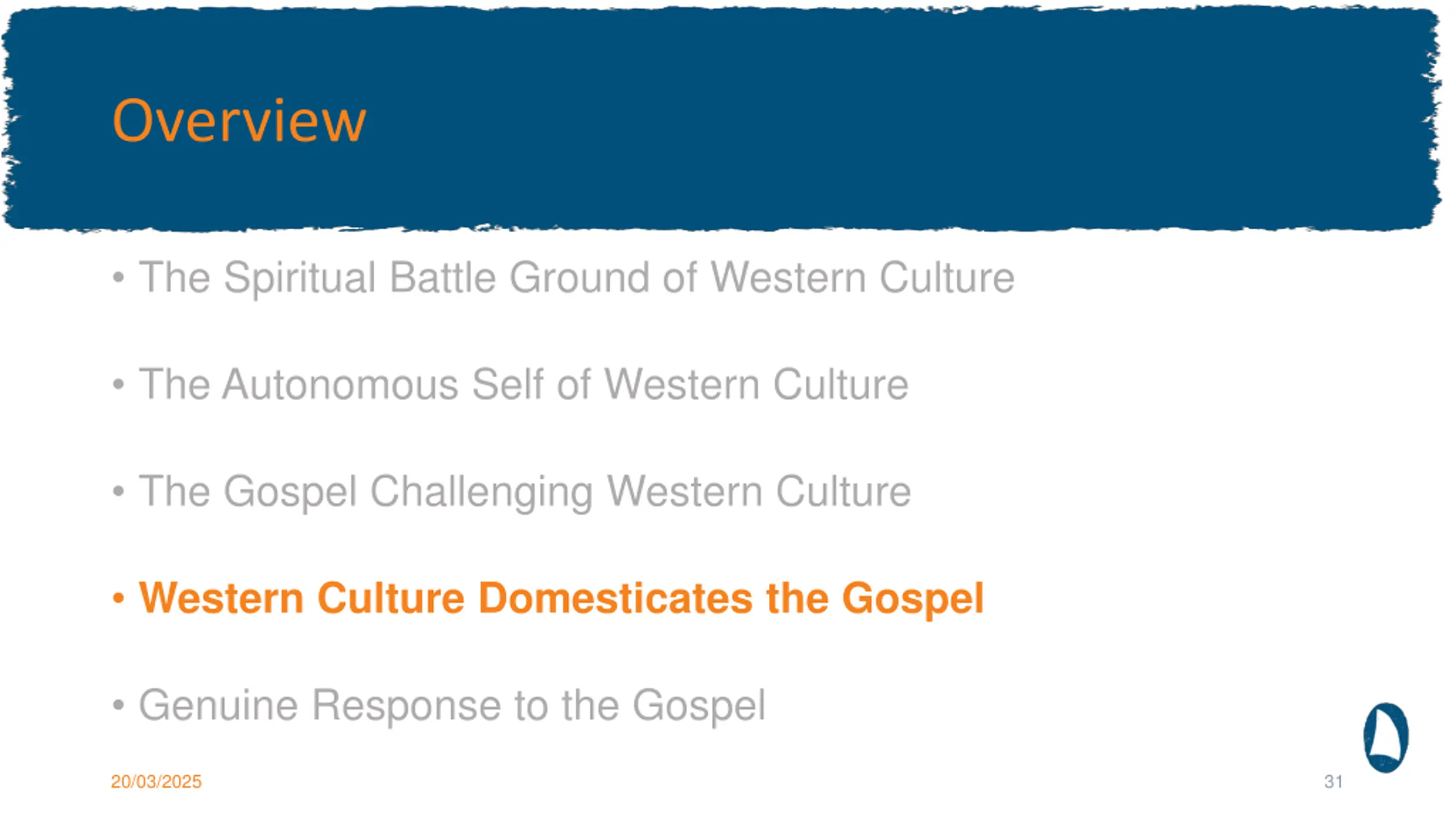The width and height of the screenshot is (1456, 819).
Task: Click "The Spiritual Battle Ground of Western Culture"
Action: coord(577,278)
